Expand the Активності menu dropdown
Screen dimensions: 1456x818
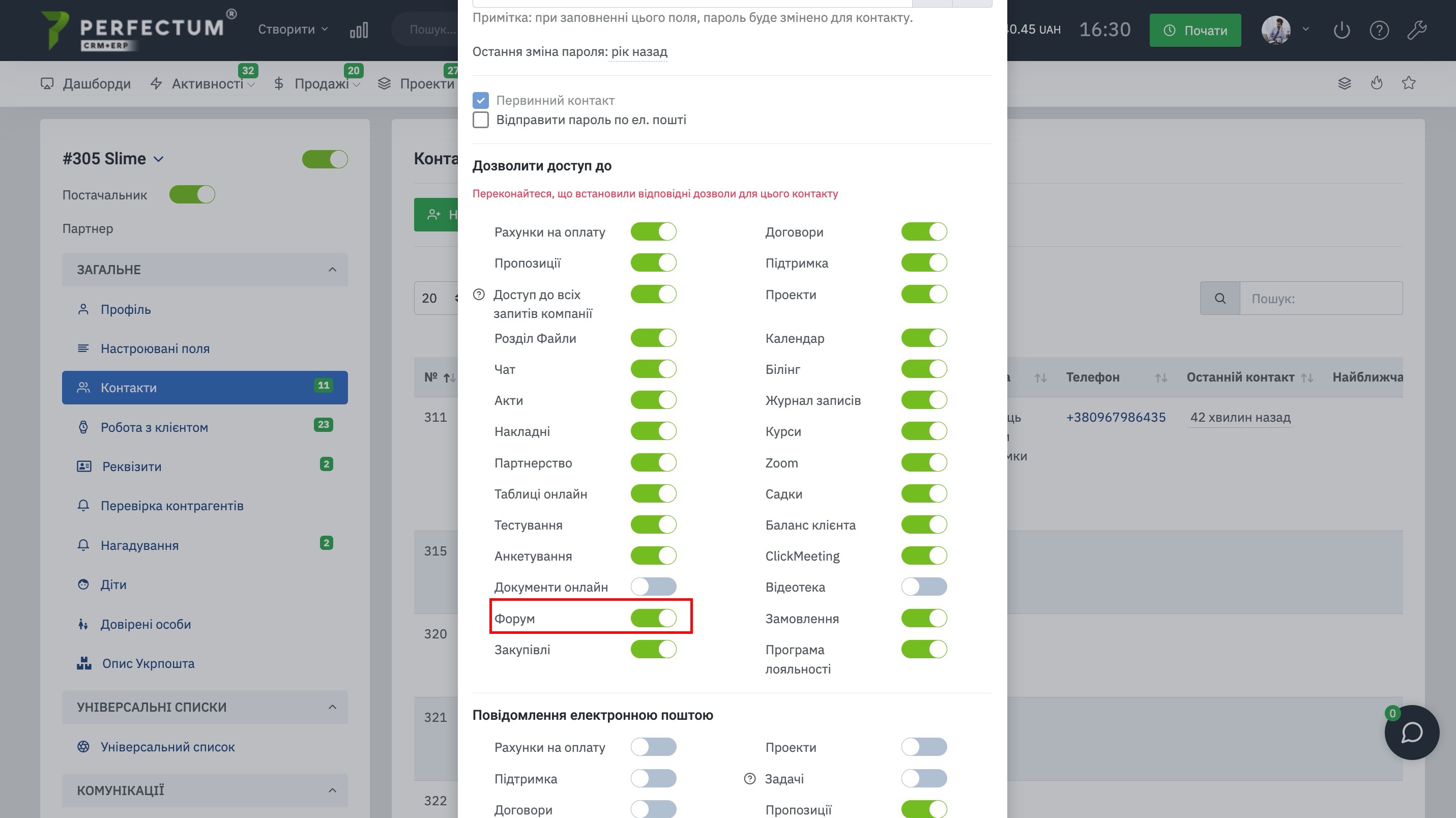(251, 85)
